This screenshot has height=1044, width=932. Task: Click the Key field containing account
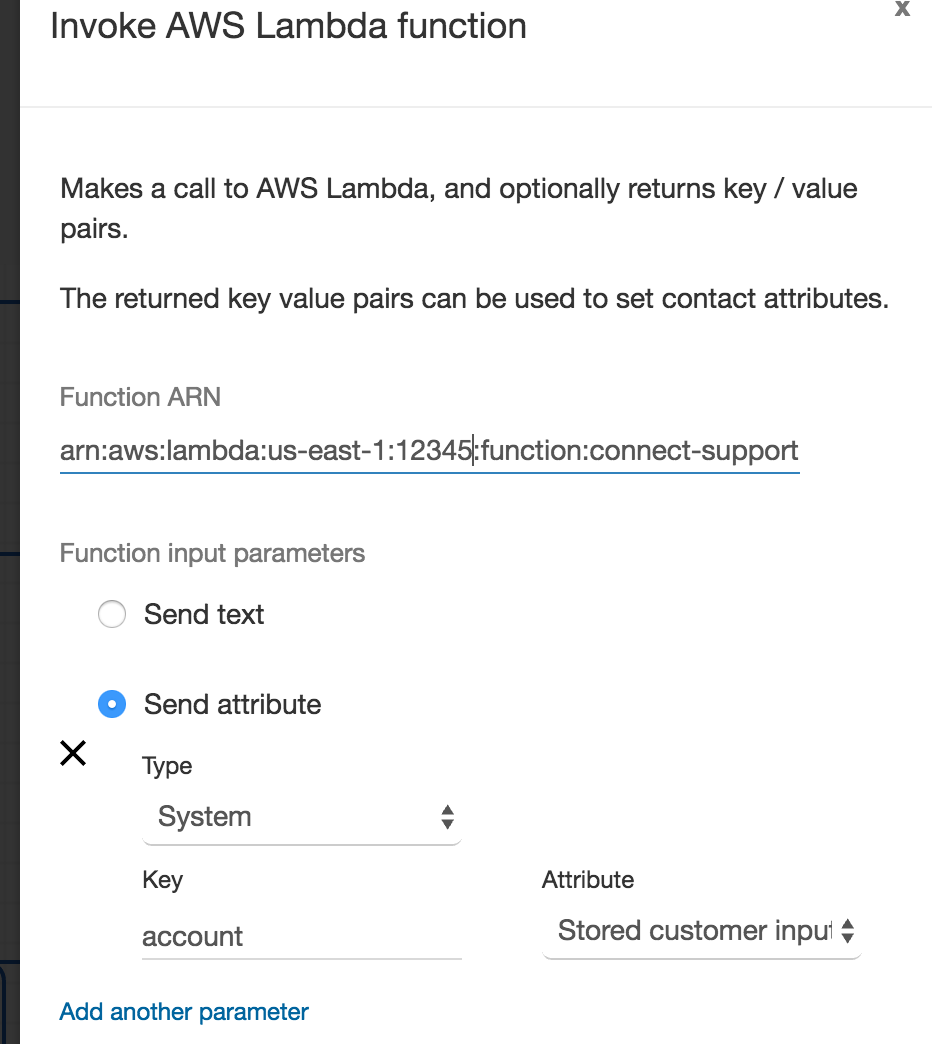pyautogui.click(x=302, y=936)
